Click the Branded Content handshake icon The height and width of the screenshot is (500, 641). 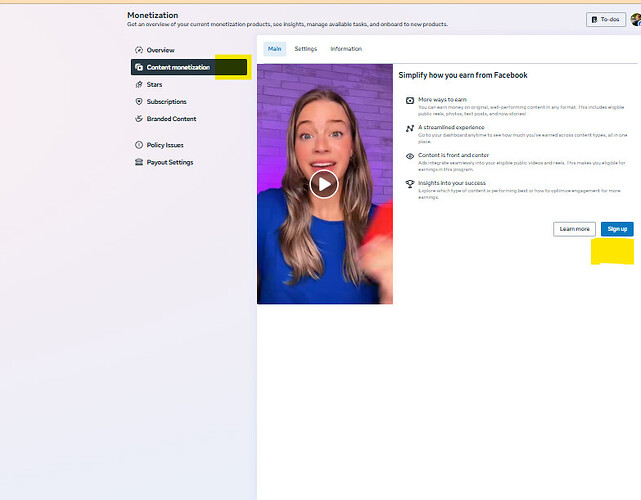pos(139,119)
